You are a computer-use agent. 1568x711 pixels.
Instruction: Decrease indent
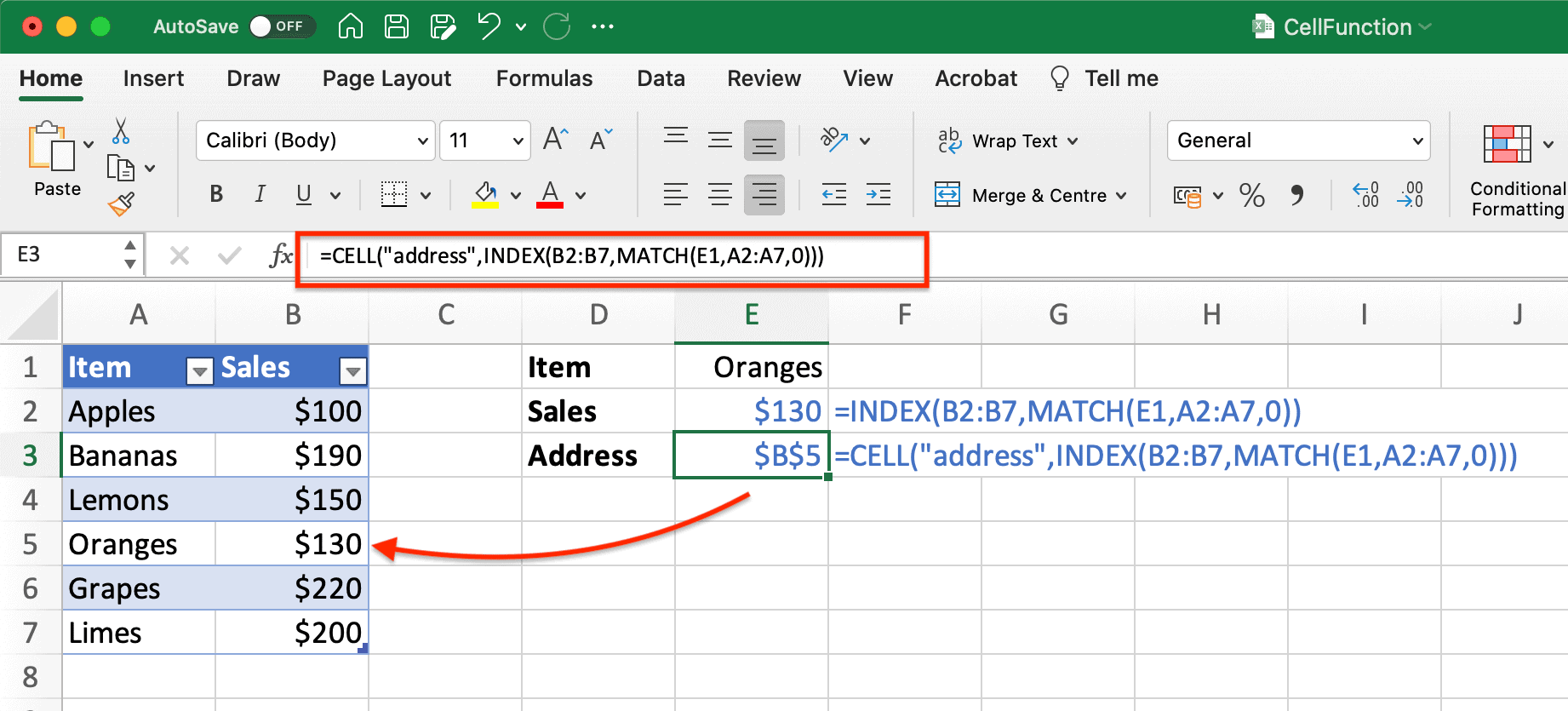pos(834,195)
